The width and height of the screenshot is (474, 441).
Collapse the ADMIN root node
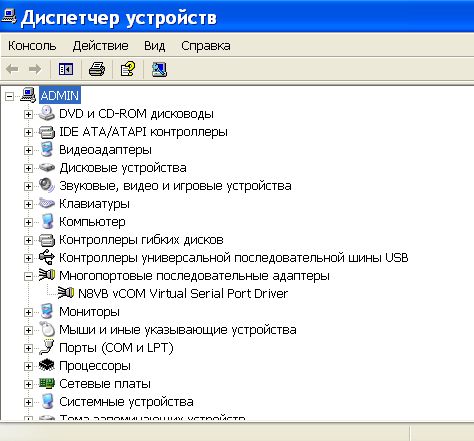[9, 96]
